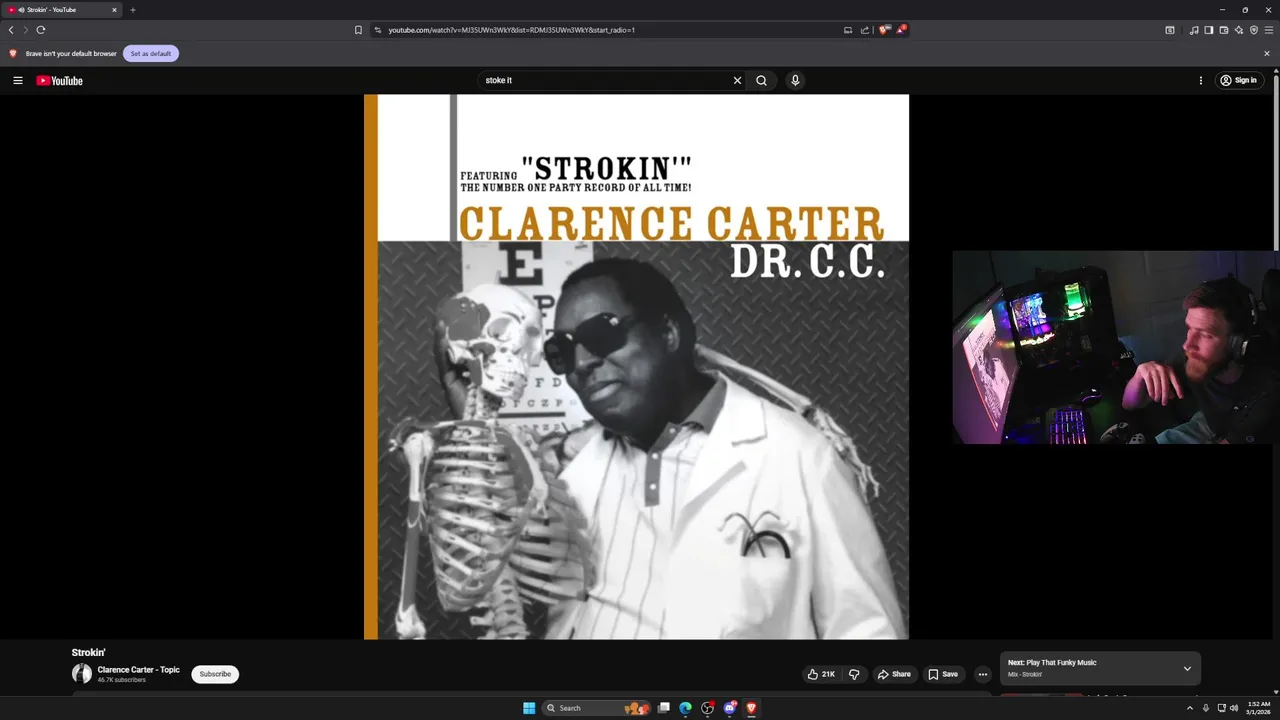Open the system volume control
Screen dimensions: 1280x720
[x=1234, y=708]
